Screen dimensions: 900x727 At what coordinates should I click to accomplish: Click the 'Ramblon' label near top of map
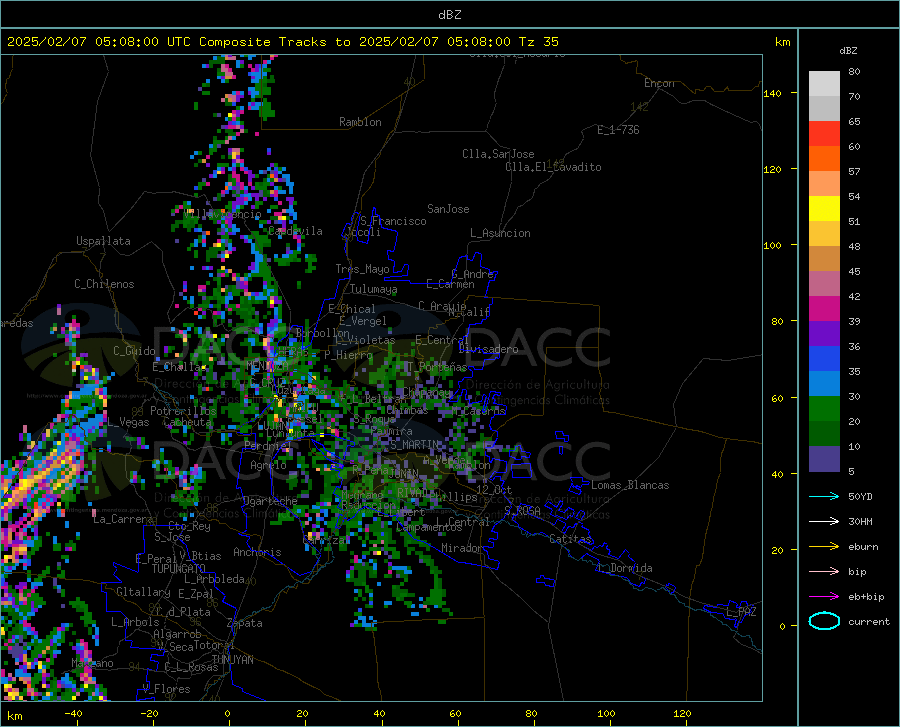(360, 122)
